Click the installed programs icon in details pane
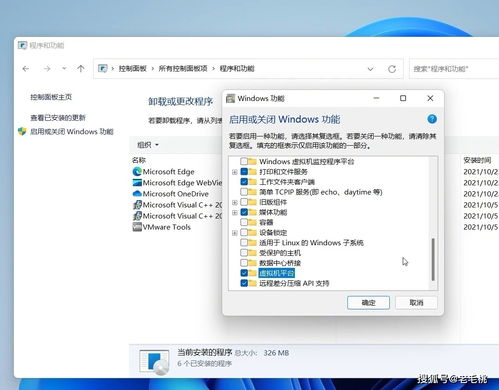The image size is (499, 390). [154, 362]
